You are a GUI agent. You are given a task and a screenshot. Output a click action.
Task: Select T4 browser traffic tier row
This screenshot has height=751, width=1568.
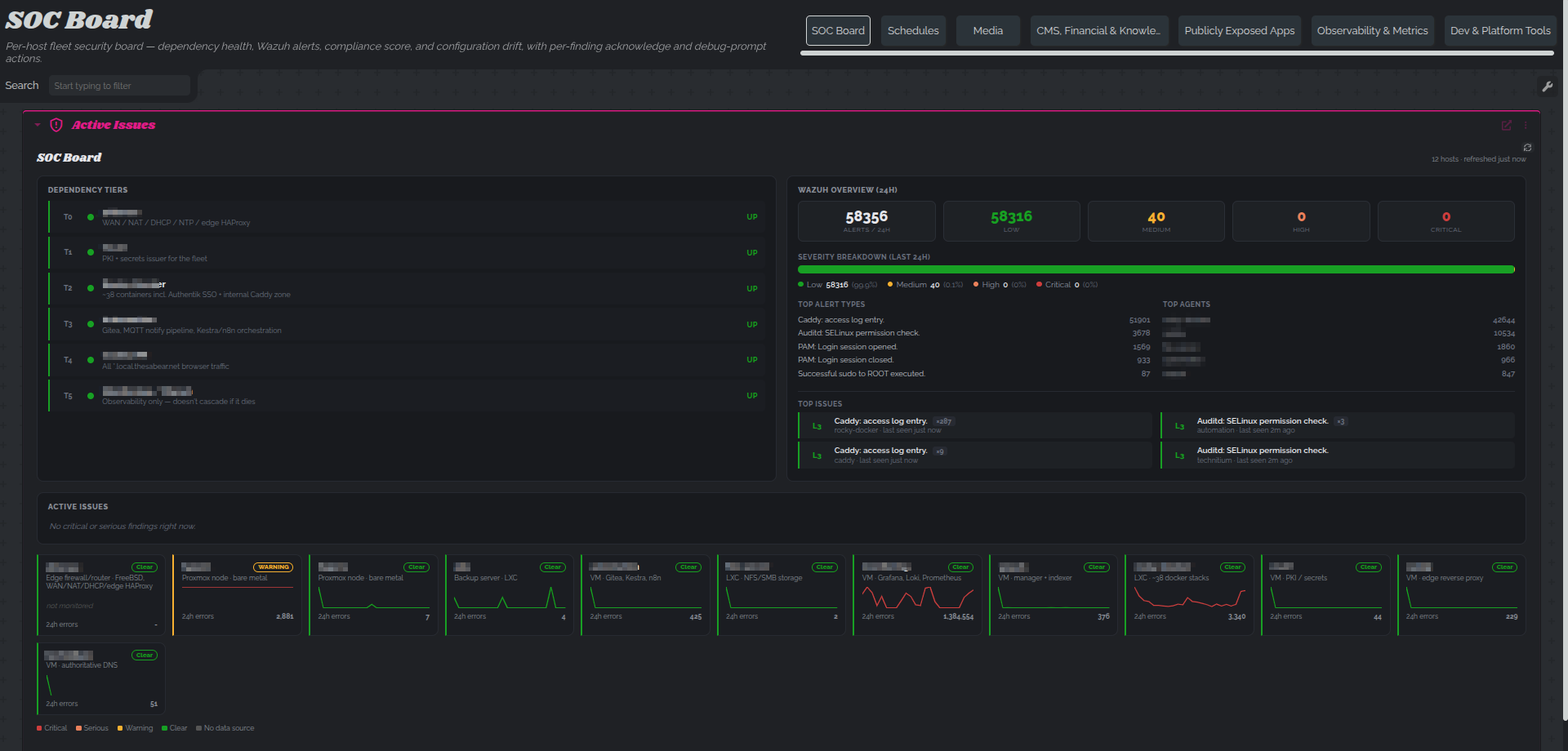(407, 360)
